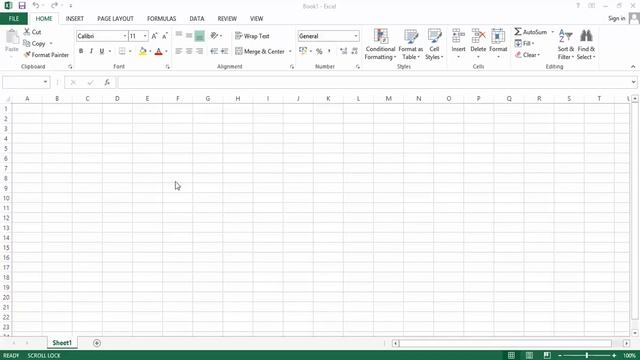Switch to the VIEW tab
The height and width of the screenshot is (360, 640).
point(257,18)
